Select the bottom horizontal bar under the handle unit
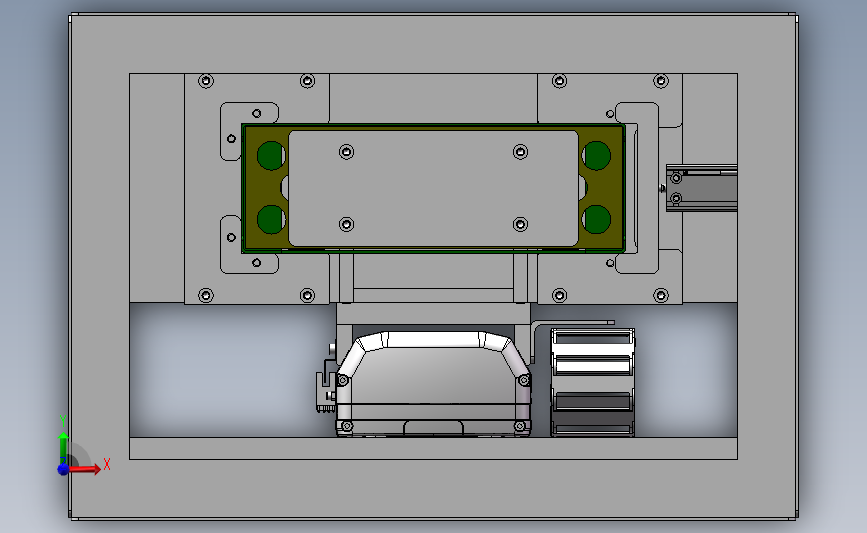The height and width of the screenshot is (533, 867). (433, 448)
